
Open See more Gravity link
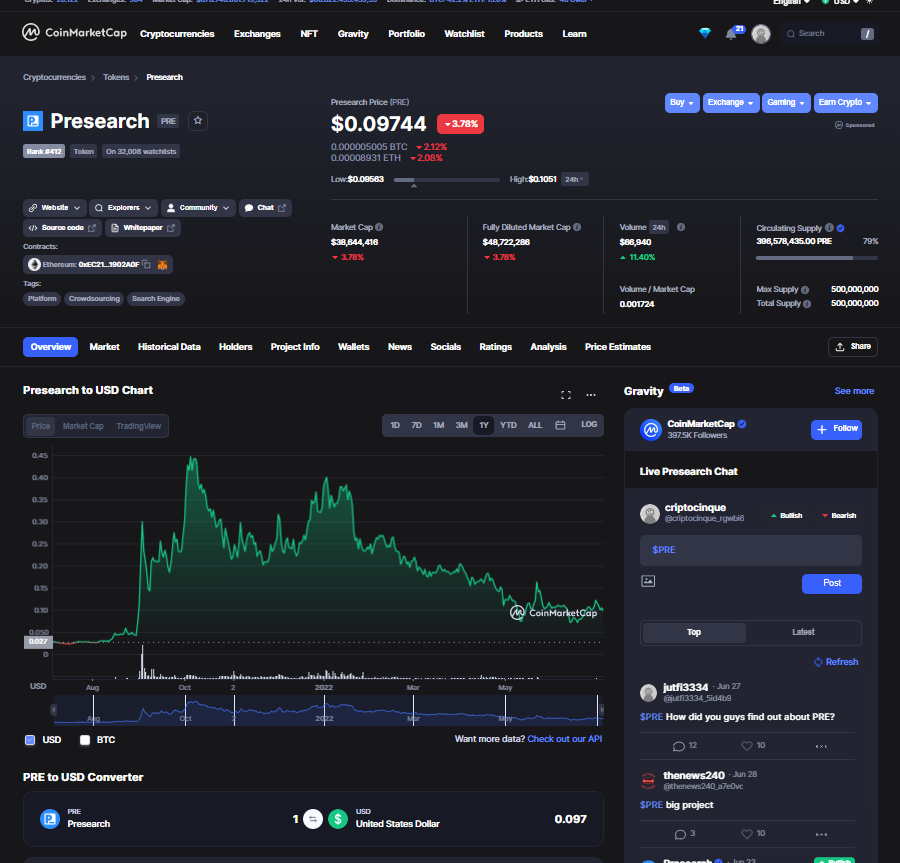pos(854,391)
